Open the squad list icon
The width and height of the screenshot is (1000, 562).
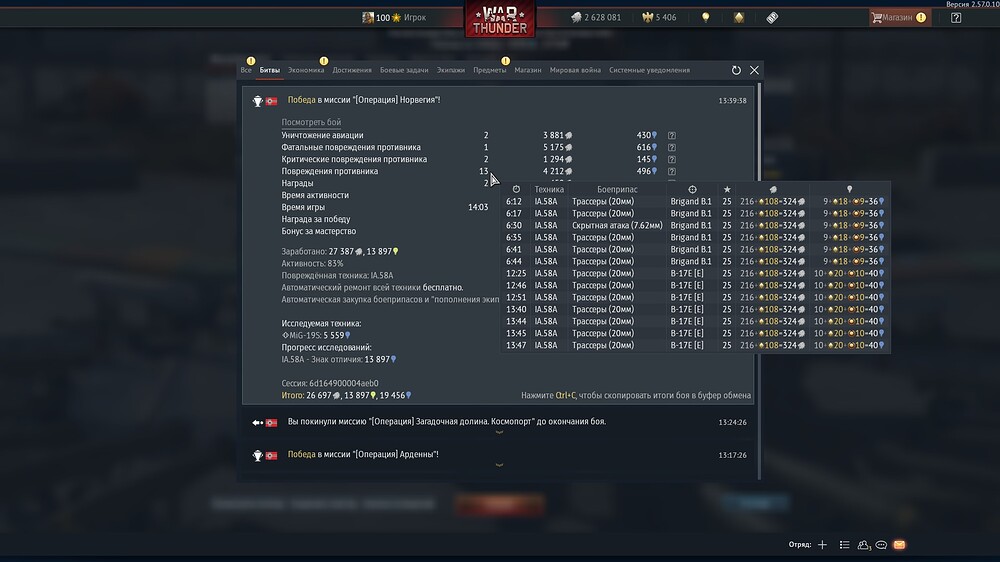(844, 545)
